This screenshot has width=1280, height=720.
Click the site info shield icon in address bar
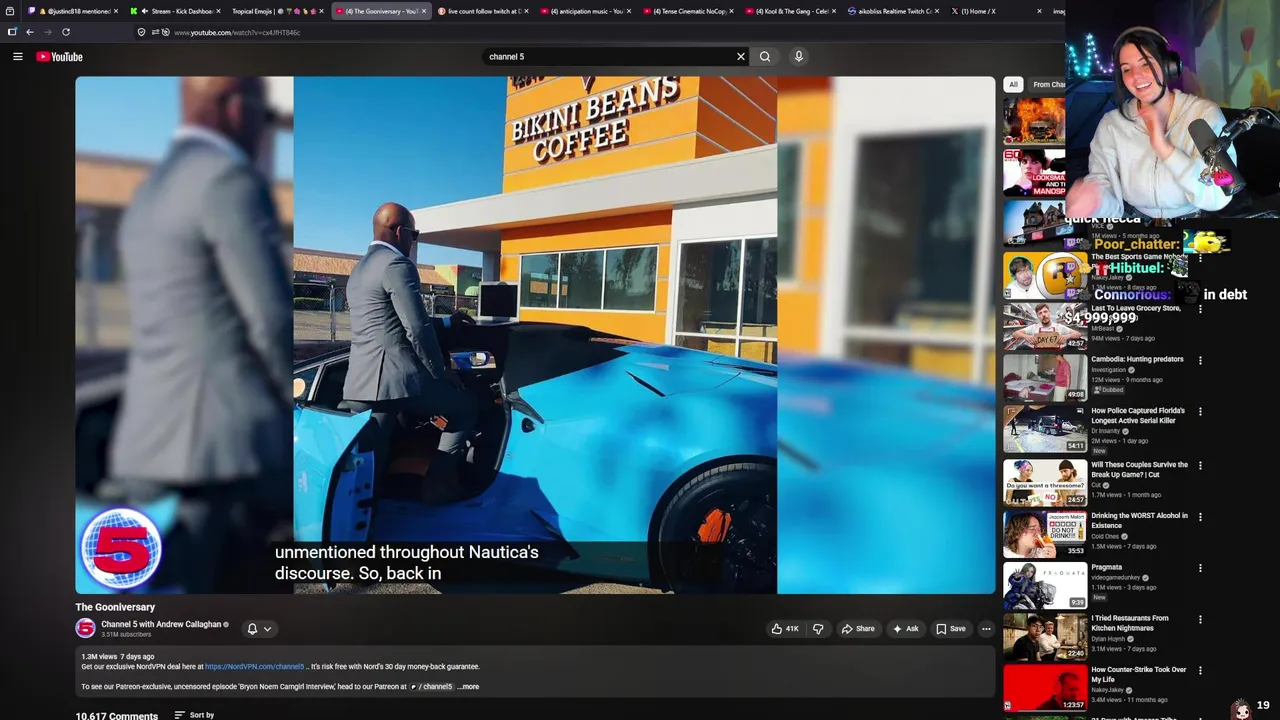pos(141,32)
